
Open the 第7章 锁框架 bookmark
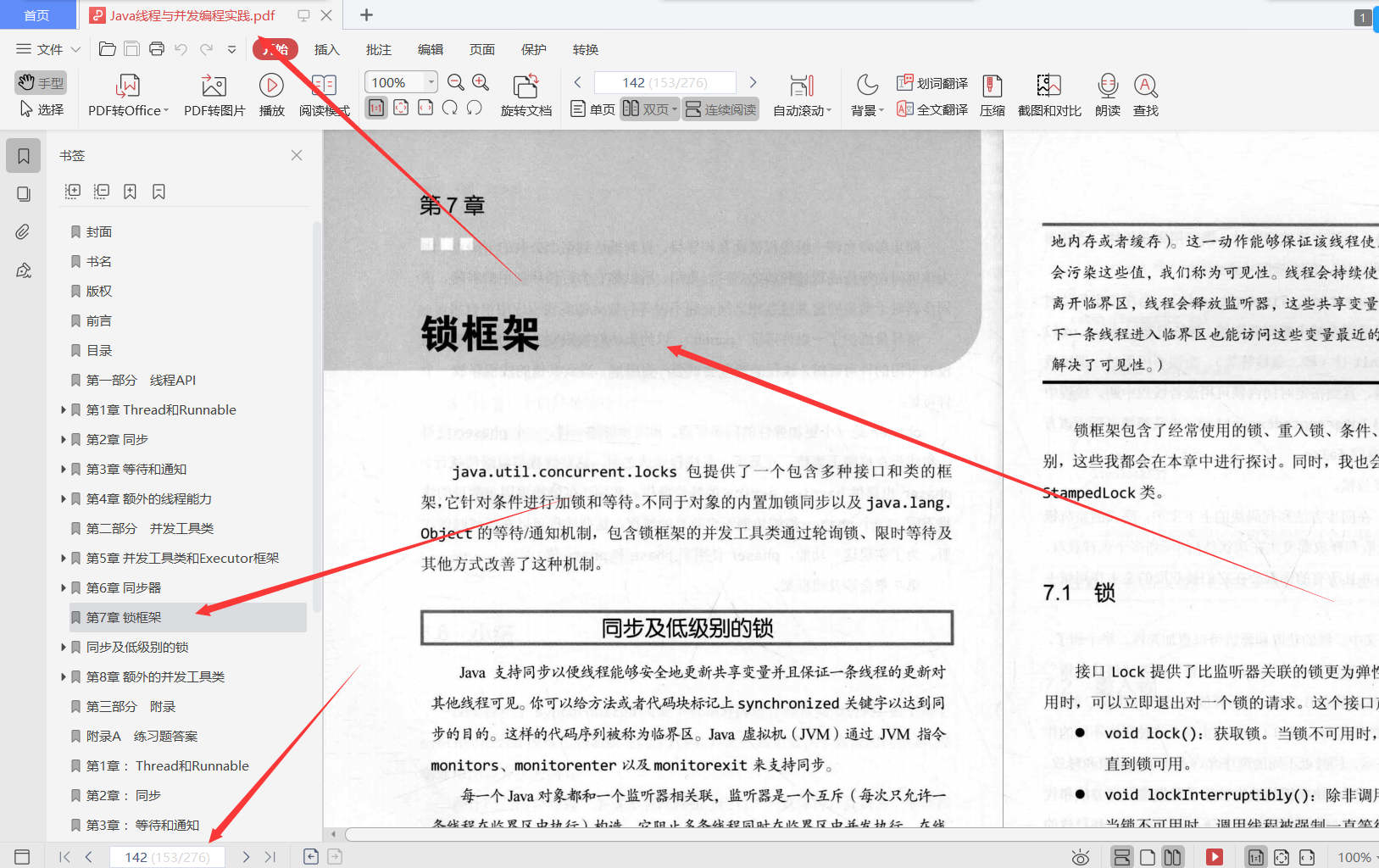(188, 617)
